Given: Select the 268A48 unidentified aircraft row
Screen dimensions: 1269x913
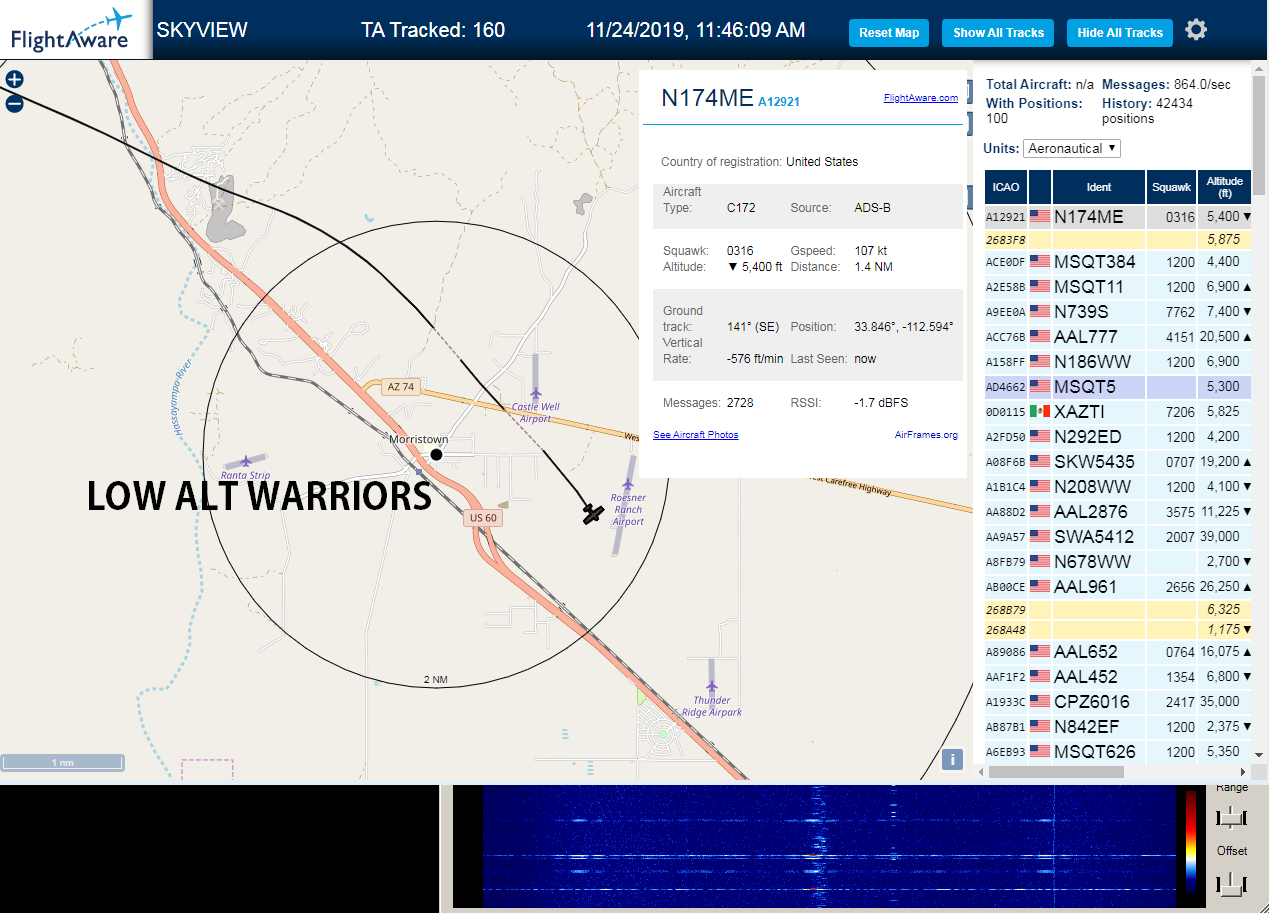Looking at the screenshot, I should pyautogui.click(x=1118, y=630).
